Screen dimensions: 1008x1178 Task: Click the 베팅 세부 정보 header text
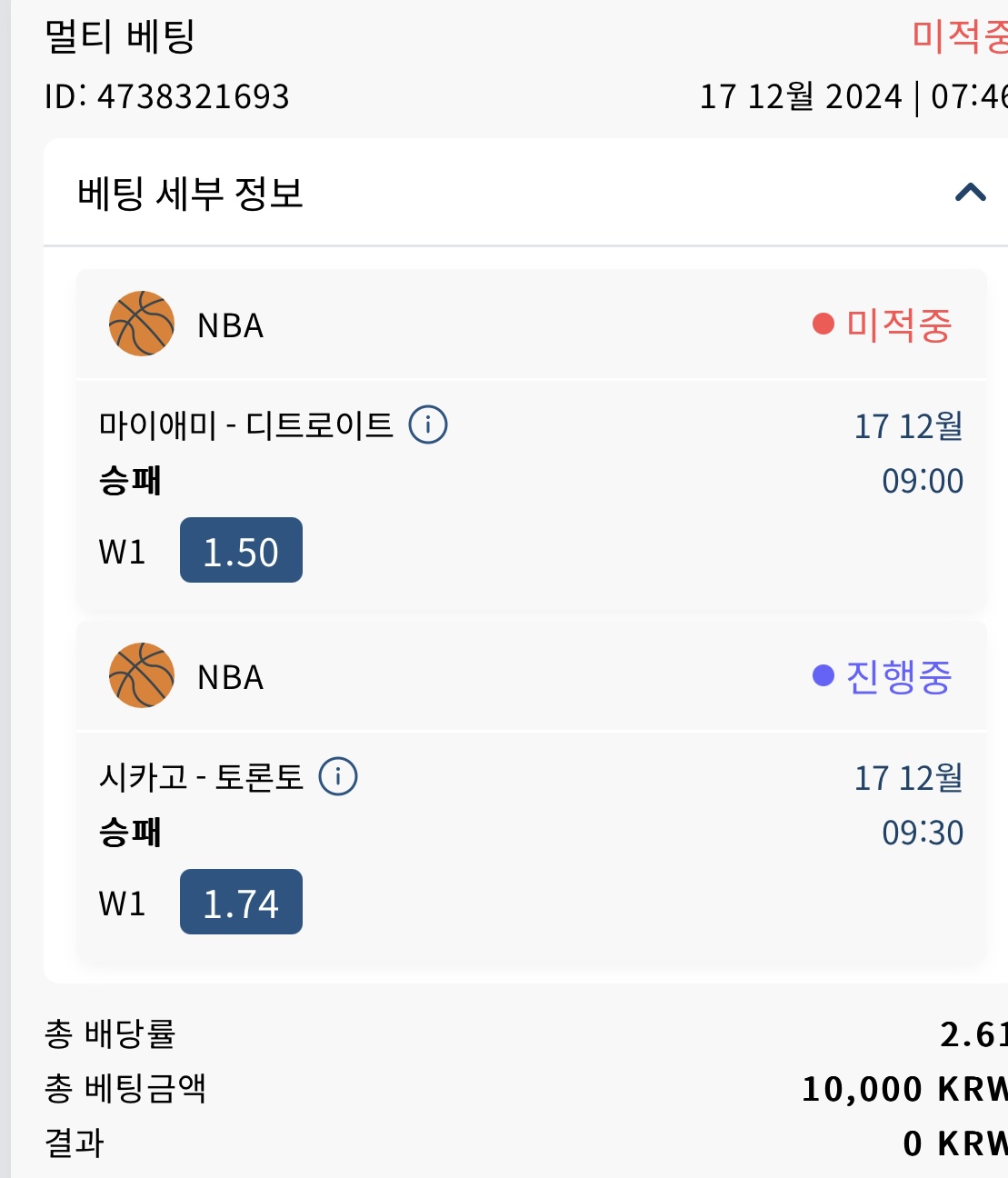click(x=190, y=193)
